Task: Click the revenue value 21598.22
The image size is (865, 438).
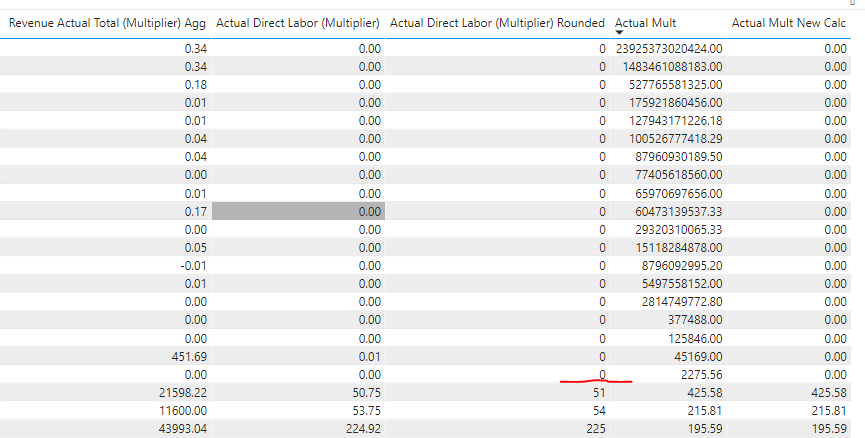Action: pos(183,393)
